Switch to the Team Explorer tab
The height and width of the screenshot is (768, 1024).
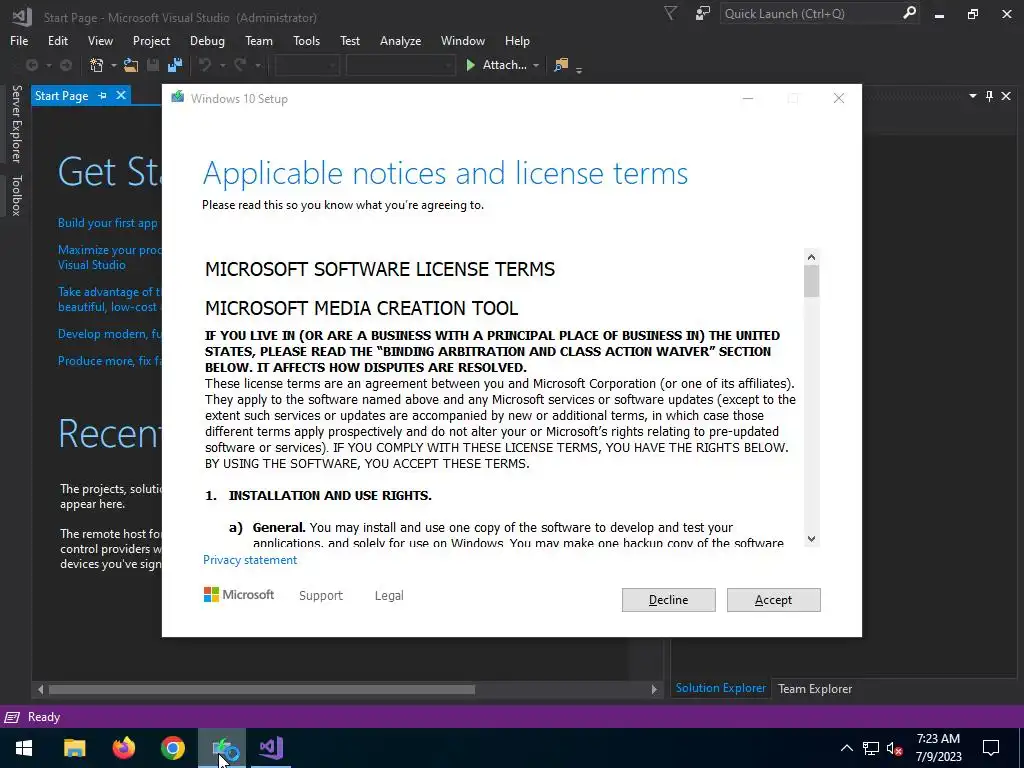click(814, 688)
